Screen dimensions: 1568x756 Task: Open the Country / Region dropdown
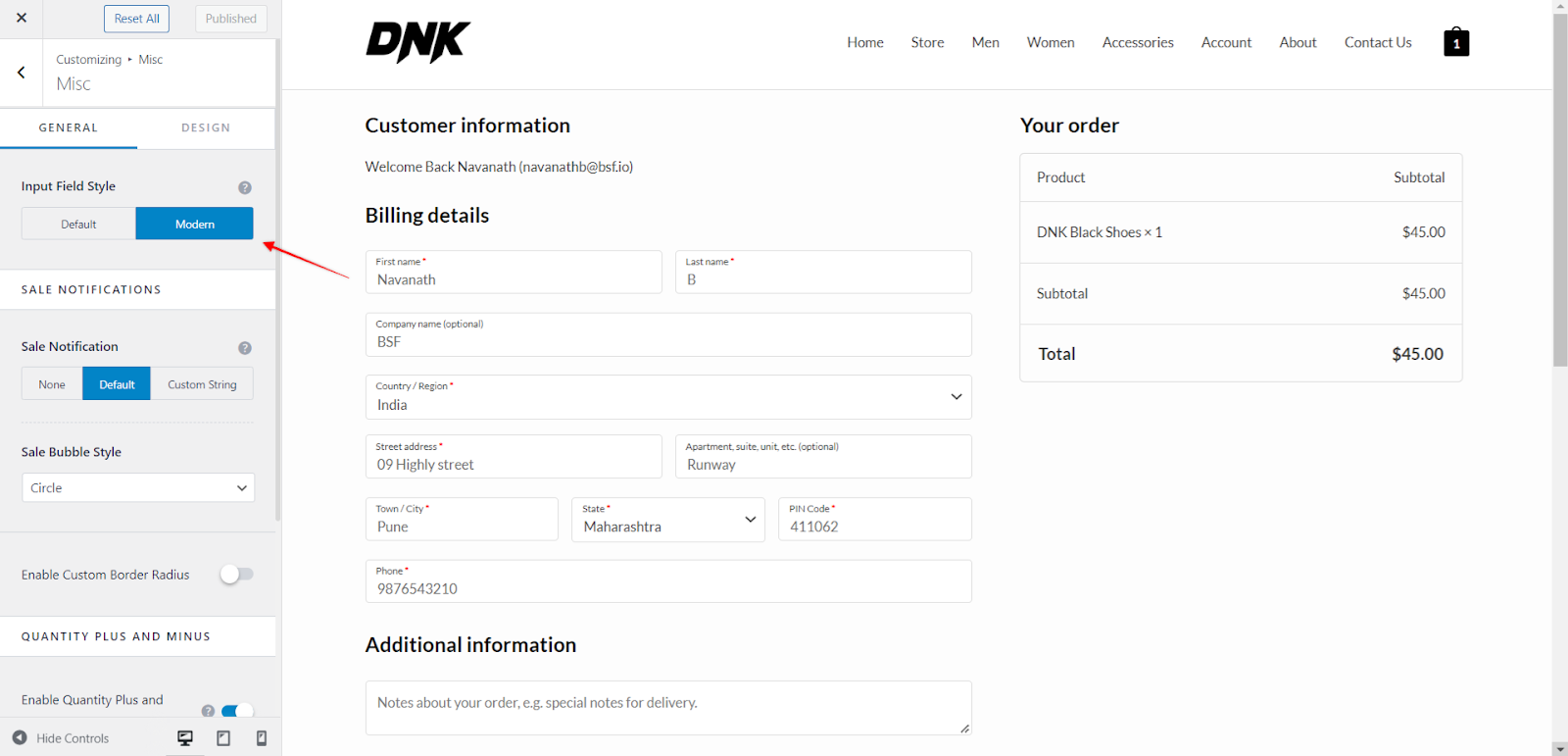(667, 397)
